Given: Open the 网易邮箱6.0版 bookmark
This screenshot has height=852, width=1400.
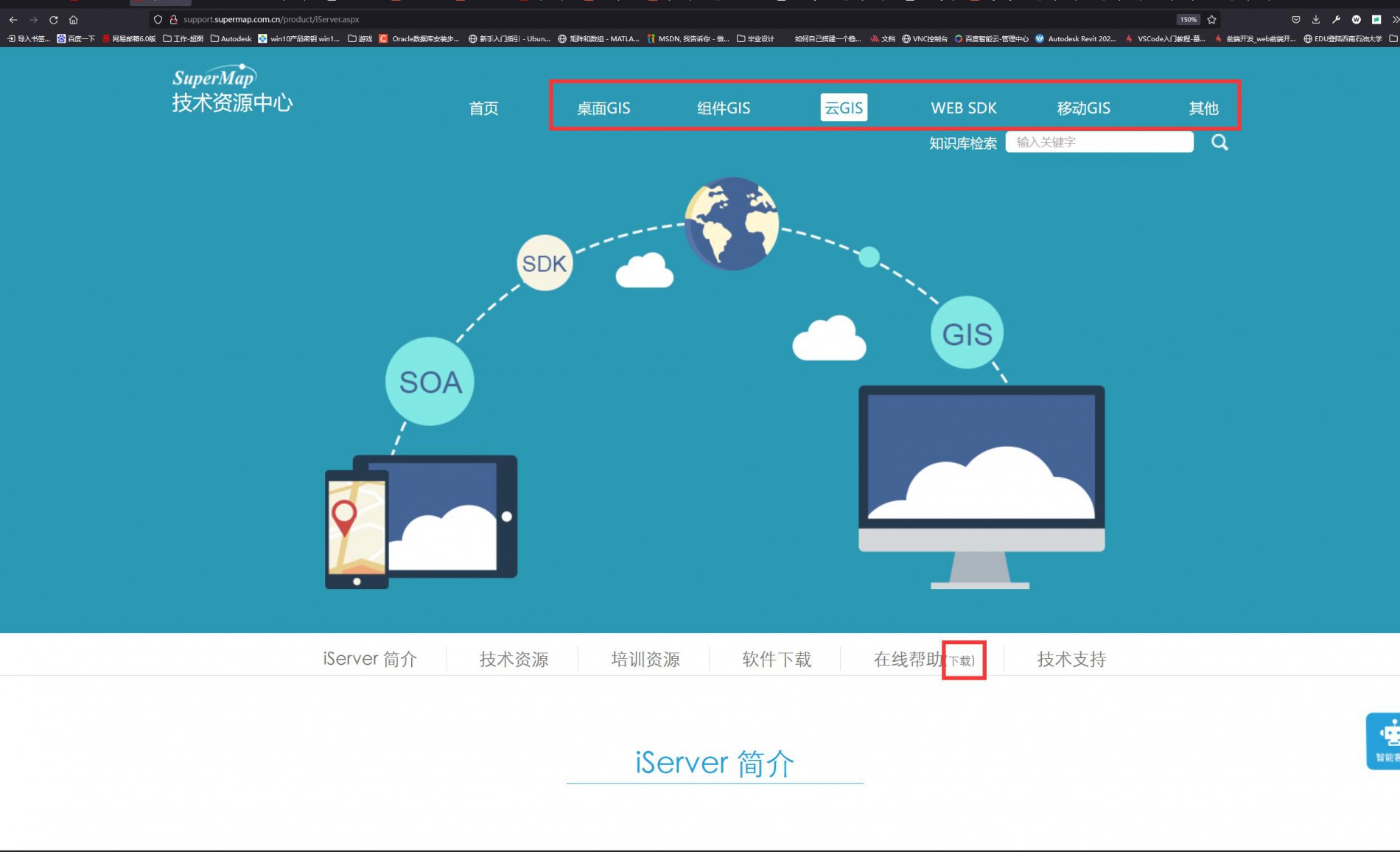Looking at the screenshot, I should tap(129, 39).
